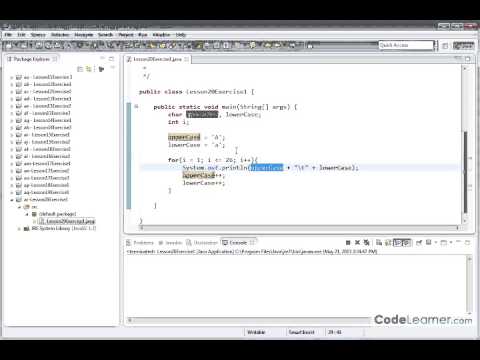
Task: Collapse the ar project node
Action: tap(12, 200)
